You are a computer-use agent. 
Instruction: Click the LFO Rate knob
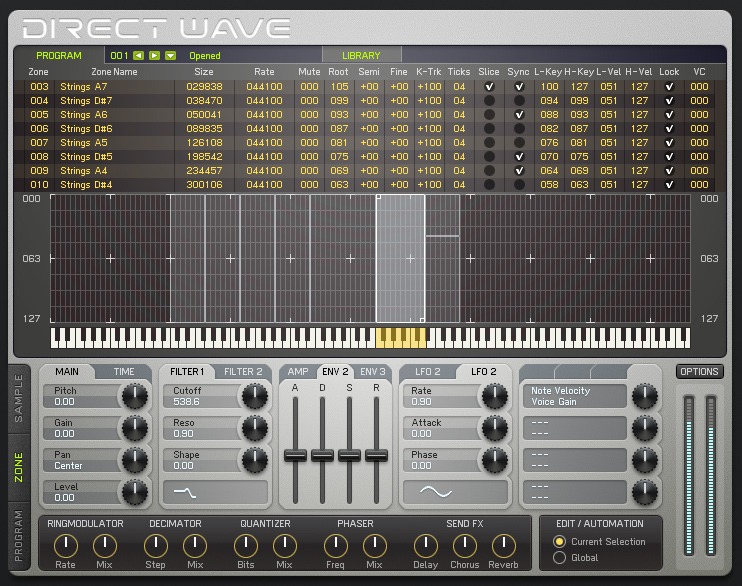tap(495, 396)
